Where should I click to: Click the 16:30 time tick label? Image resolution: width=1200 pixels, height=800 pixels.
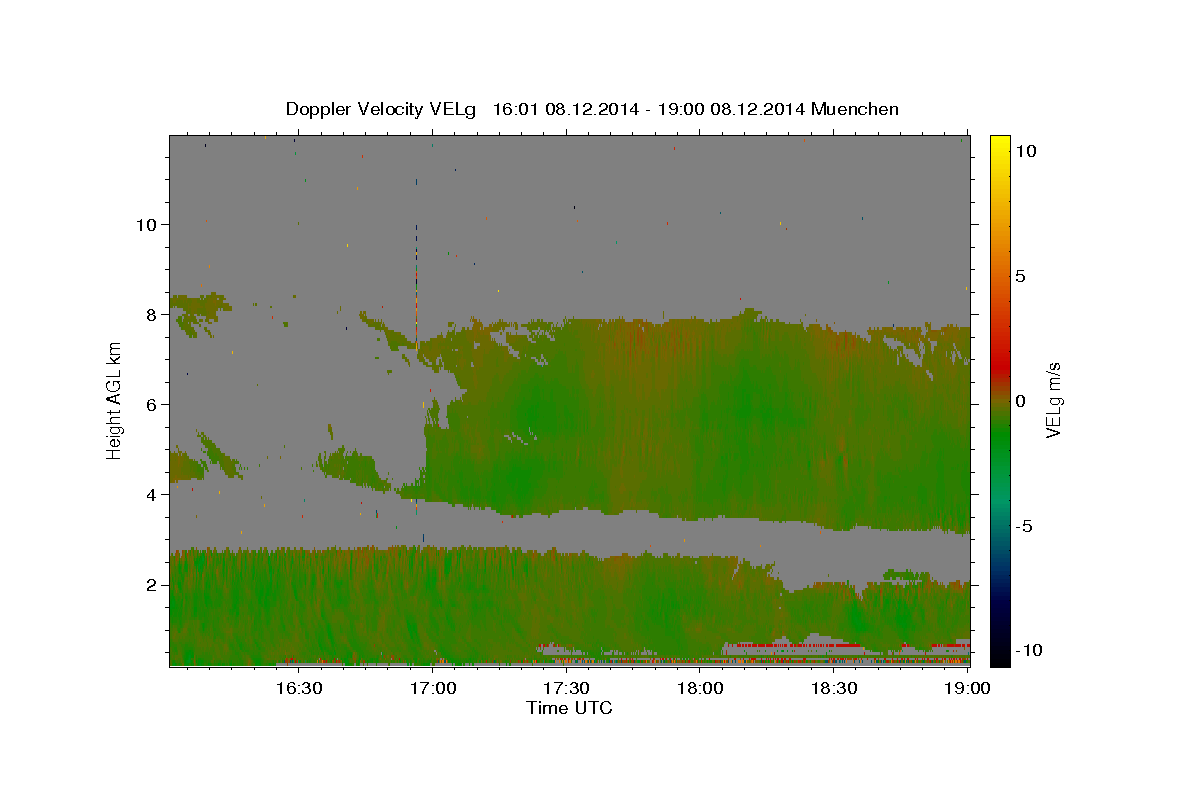point(298,688)
